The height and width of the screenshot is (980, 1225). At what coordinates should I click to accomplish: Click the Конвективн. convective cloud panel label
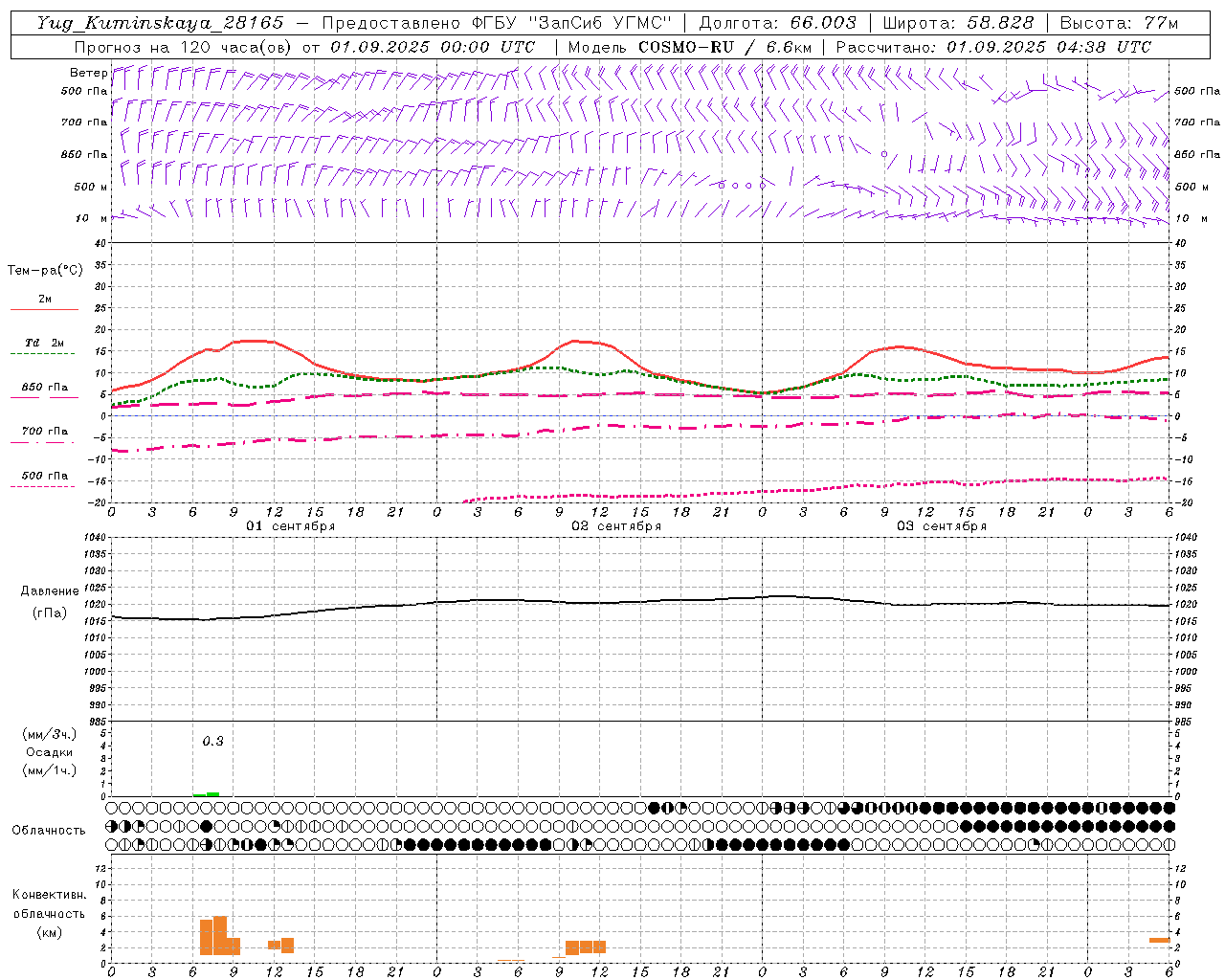click(x=49, y=895)
